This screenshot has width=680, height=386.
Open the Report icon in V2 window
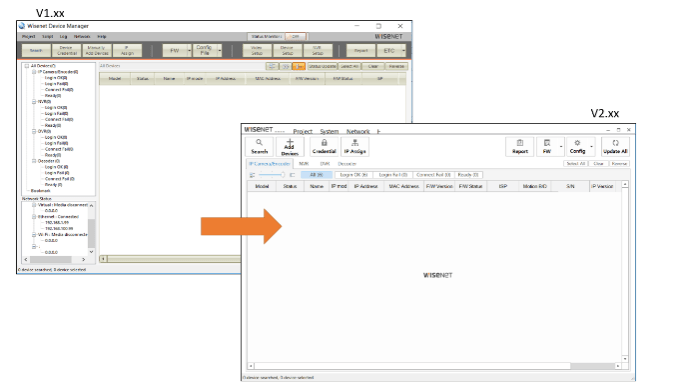coord(520,143)
